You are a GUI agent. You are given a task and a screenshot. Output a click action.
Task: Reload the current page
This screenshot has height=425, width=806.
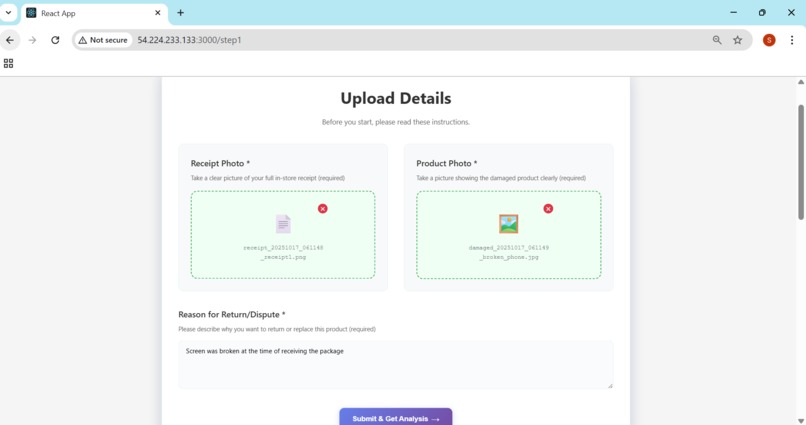(x=55, y=40)
